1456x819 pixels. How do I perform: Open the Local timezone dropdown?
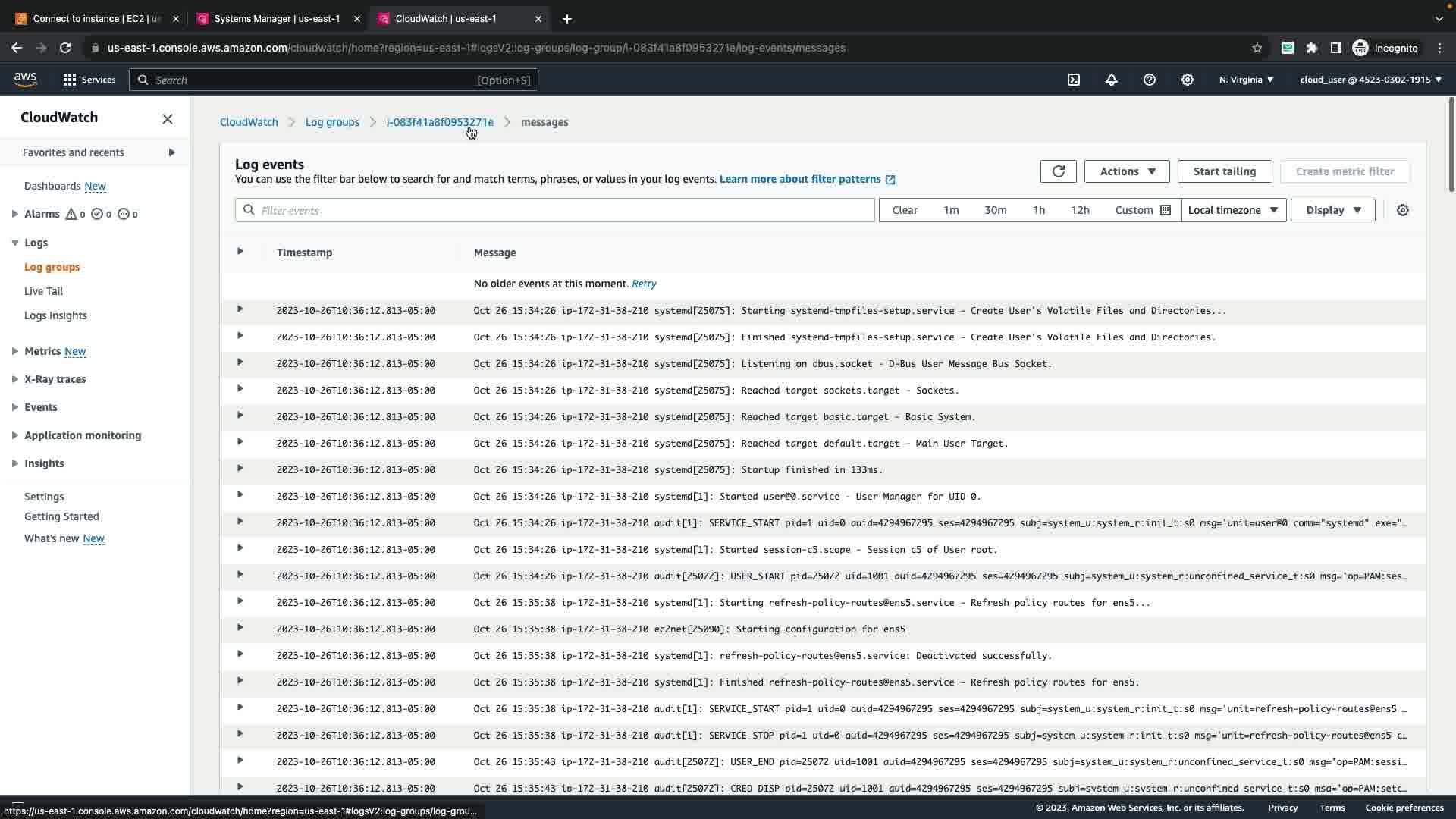coord(1233,210)
